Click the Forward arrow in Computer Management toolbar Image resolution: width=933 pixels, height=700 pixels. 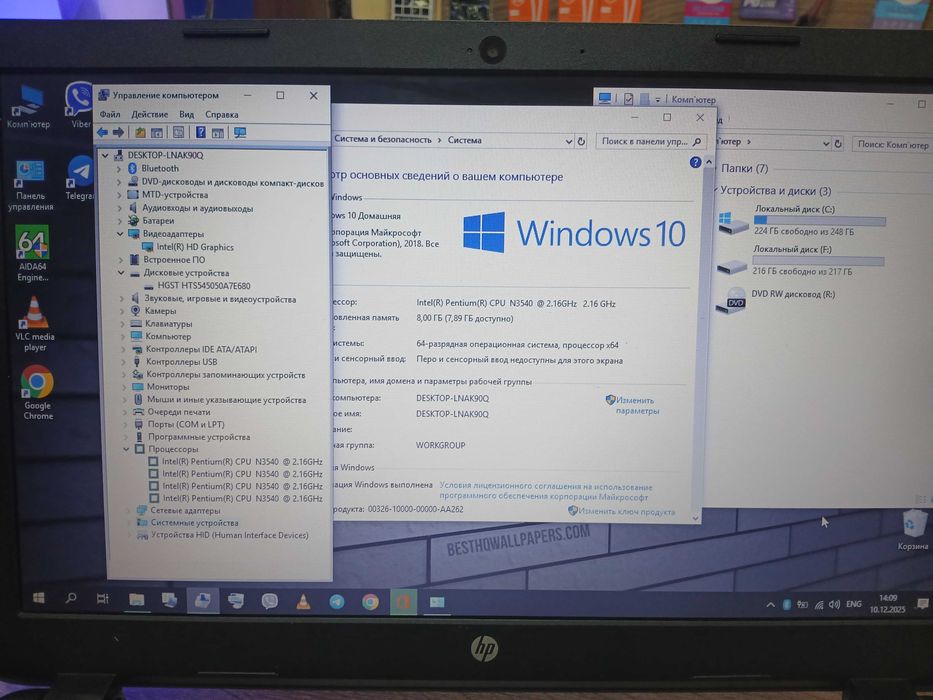pyautogui.click(x=118, y=132)
